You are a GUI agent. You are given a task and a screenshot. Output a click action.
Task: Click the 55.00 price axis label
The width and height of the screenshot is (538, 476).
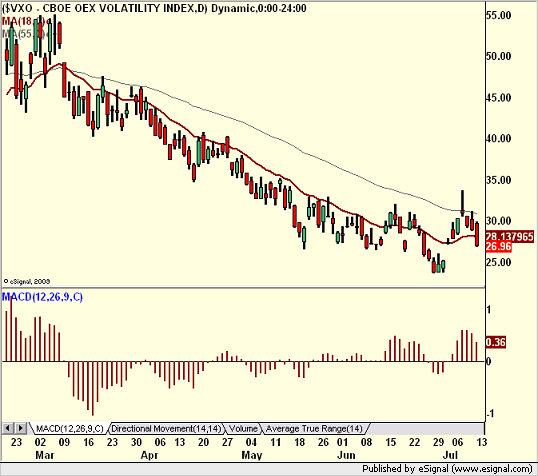pos(499,15)
